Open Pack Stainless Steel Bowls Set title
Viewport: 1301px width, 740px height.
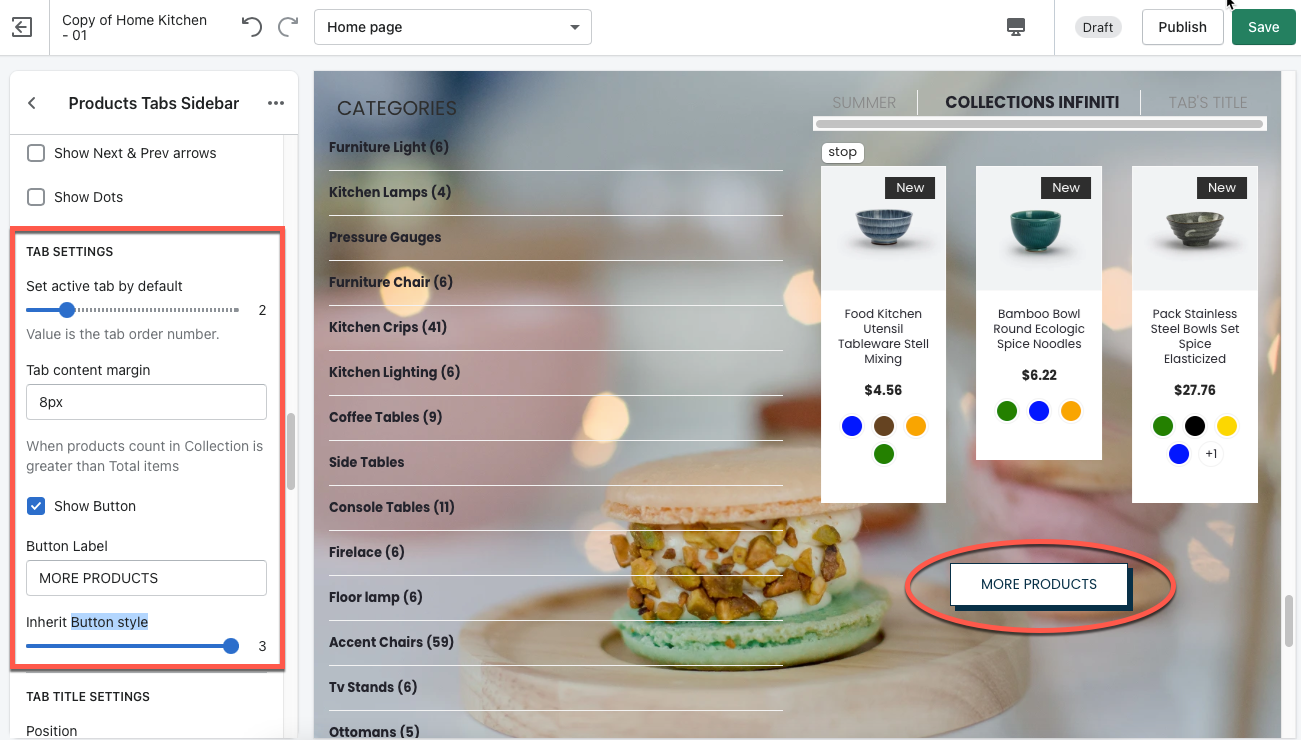pyautogui.click(x=1195, y=336)
